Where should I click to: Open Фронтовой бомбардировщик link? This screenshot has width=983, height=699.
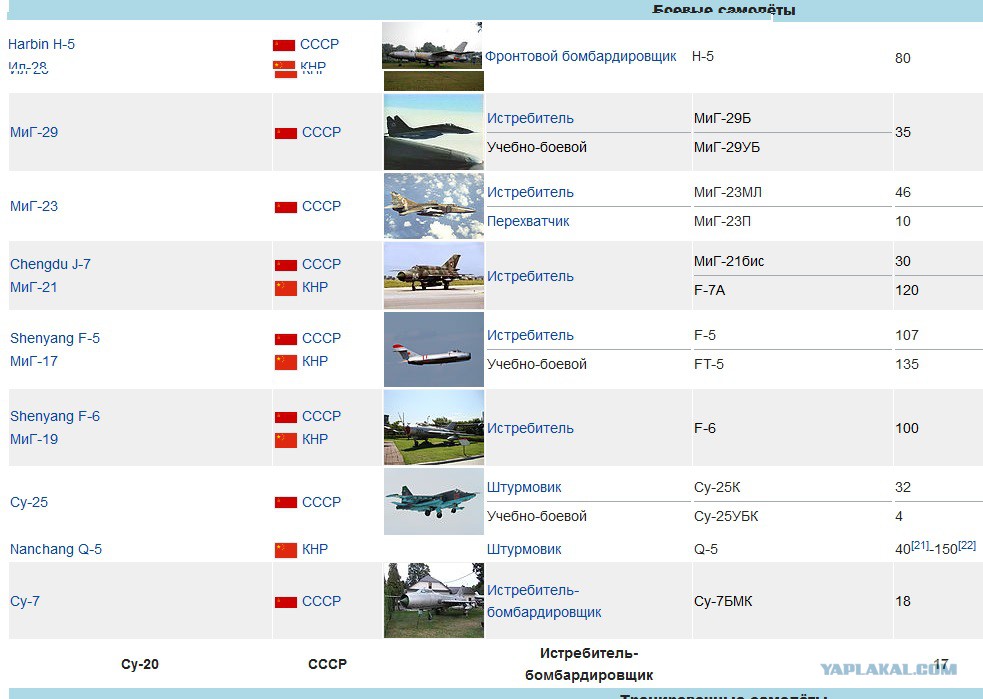click(x=581, y=56)
